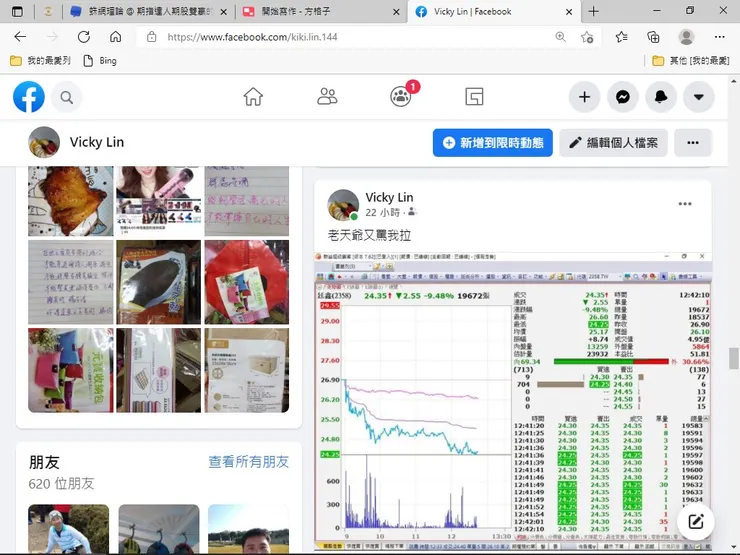
Task: Click the site lock icon in address bar
Action: click(151, 37)
